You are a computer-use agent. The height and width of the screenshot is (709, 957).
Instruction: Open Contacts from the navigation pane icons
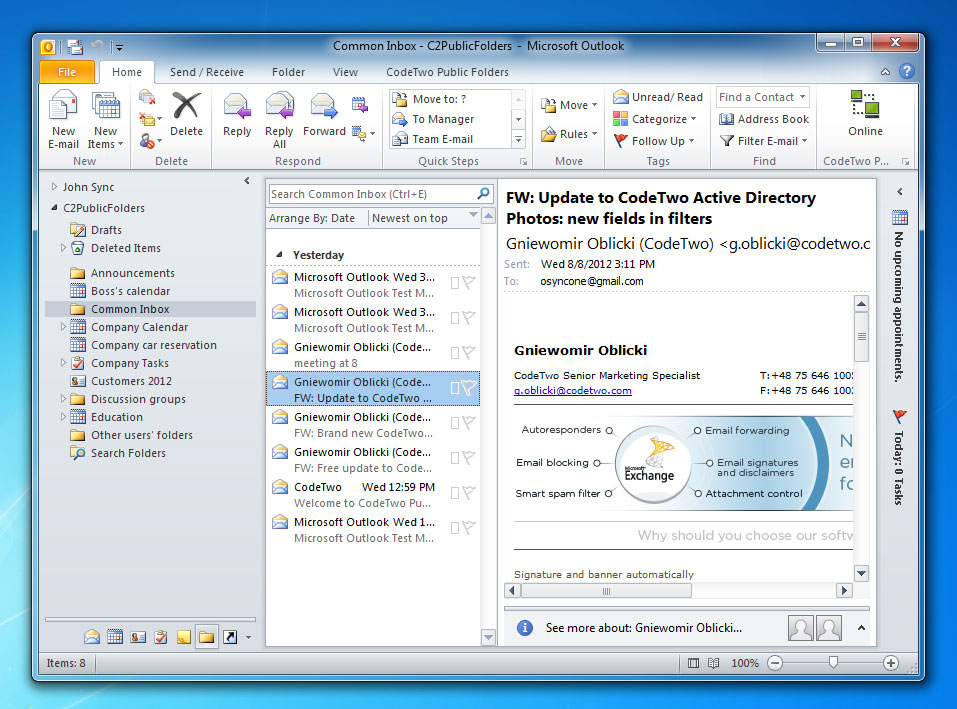click(138, 637)
